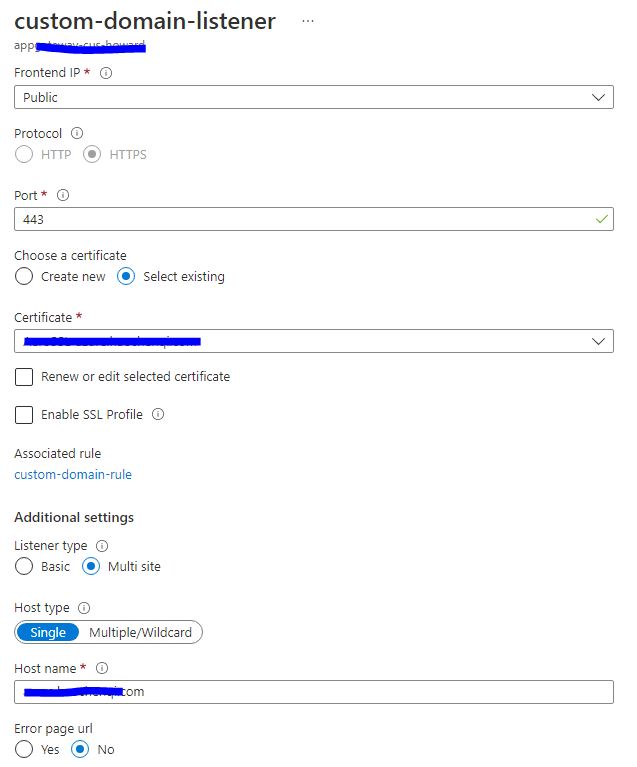The height and width of the screenshot is (767, 637).
Task: Select the Single host type option
Action: [x=48, y=632]
